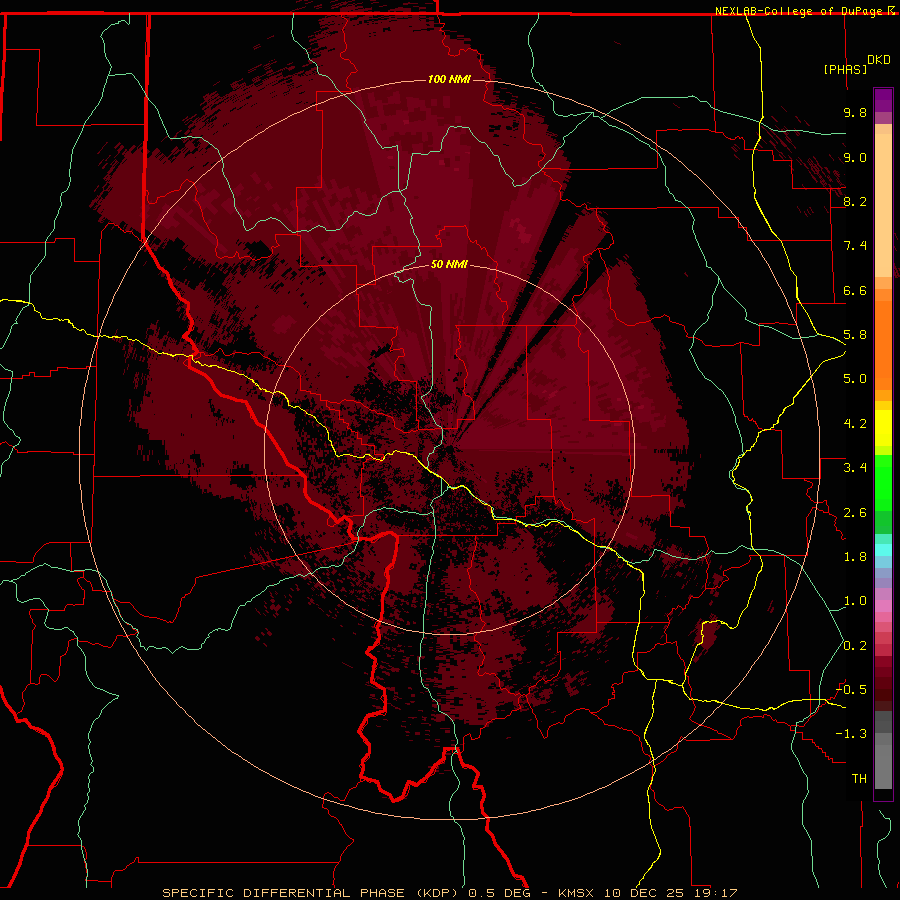900x900 pixels.
Task: Click the 9.0 value on the color scale
Action: pyautogui.click(x=855, y=157)
